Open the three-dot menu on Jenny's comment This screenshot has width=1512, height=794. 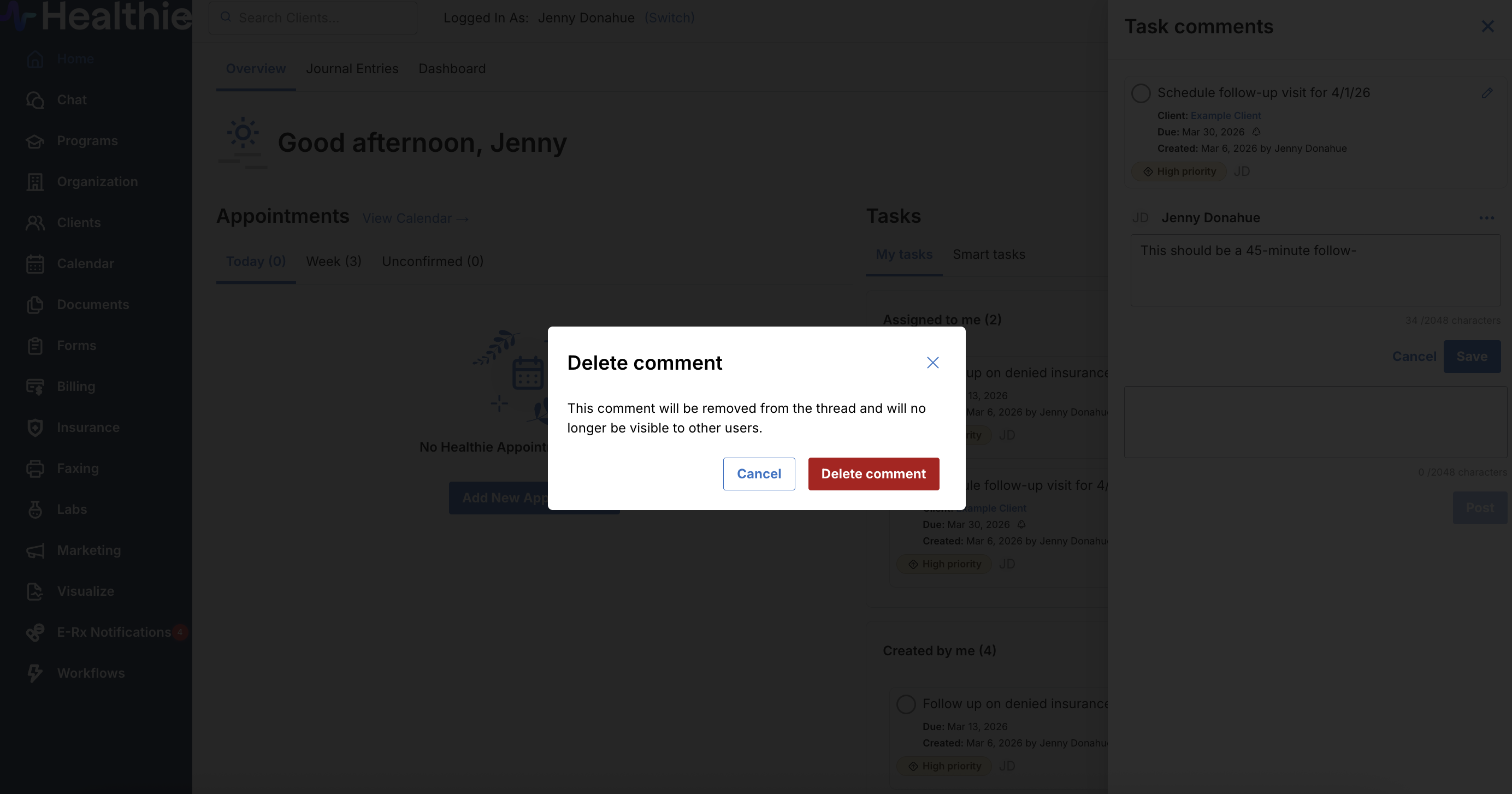click(x=1486, y=218)
